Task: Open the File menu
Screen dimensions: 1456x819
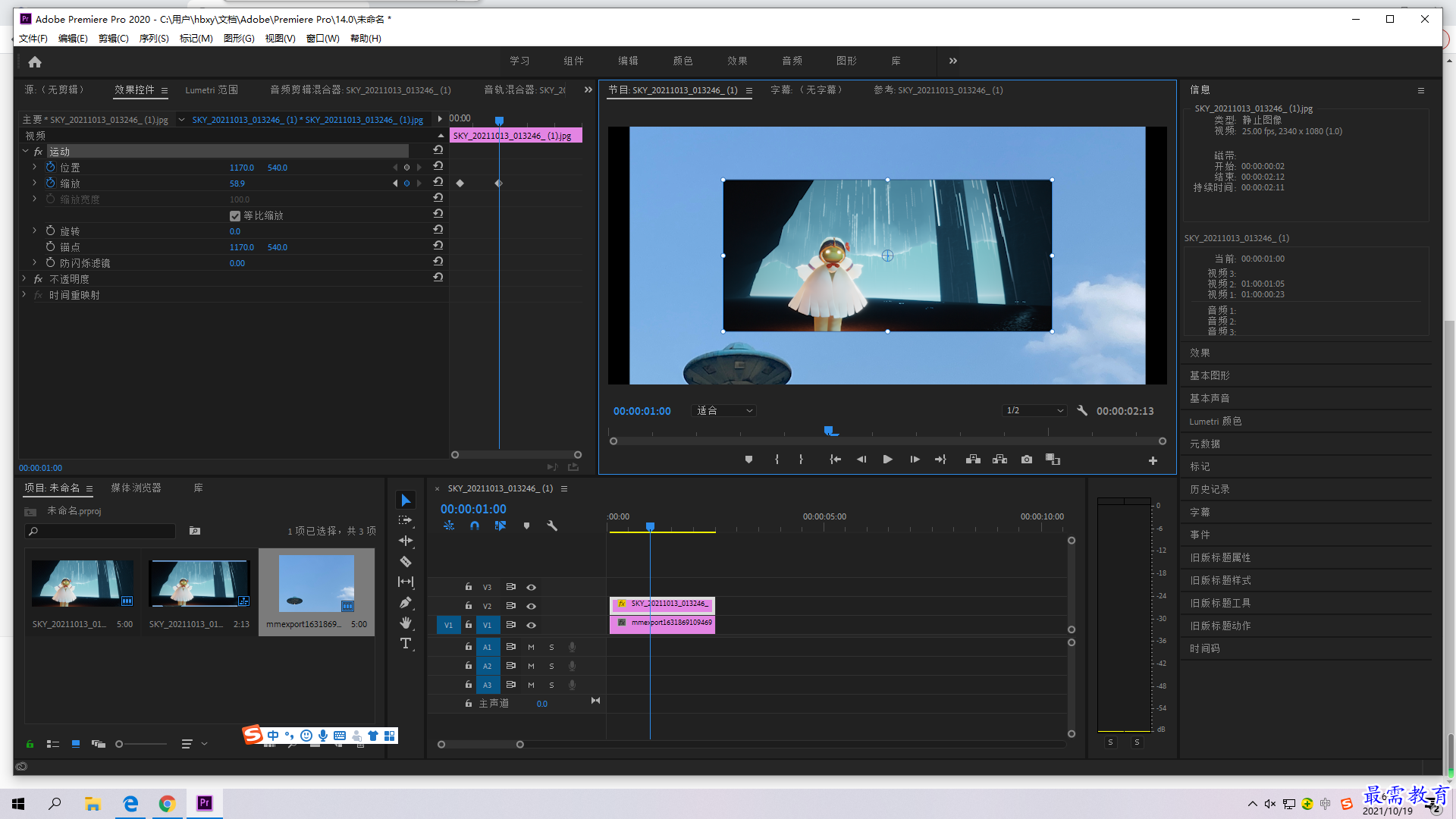Action: pos(33,38)
